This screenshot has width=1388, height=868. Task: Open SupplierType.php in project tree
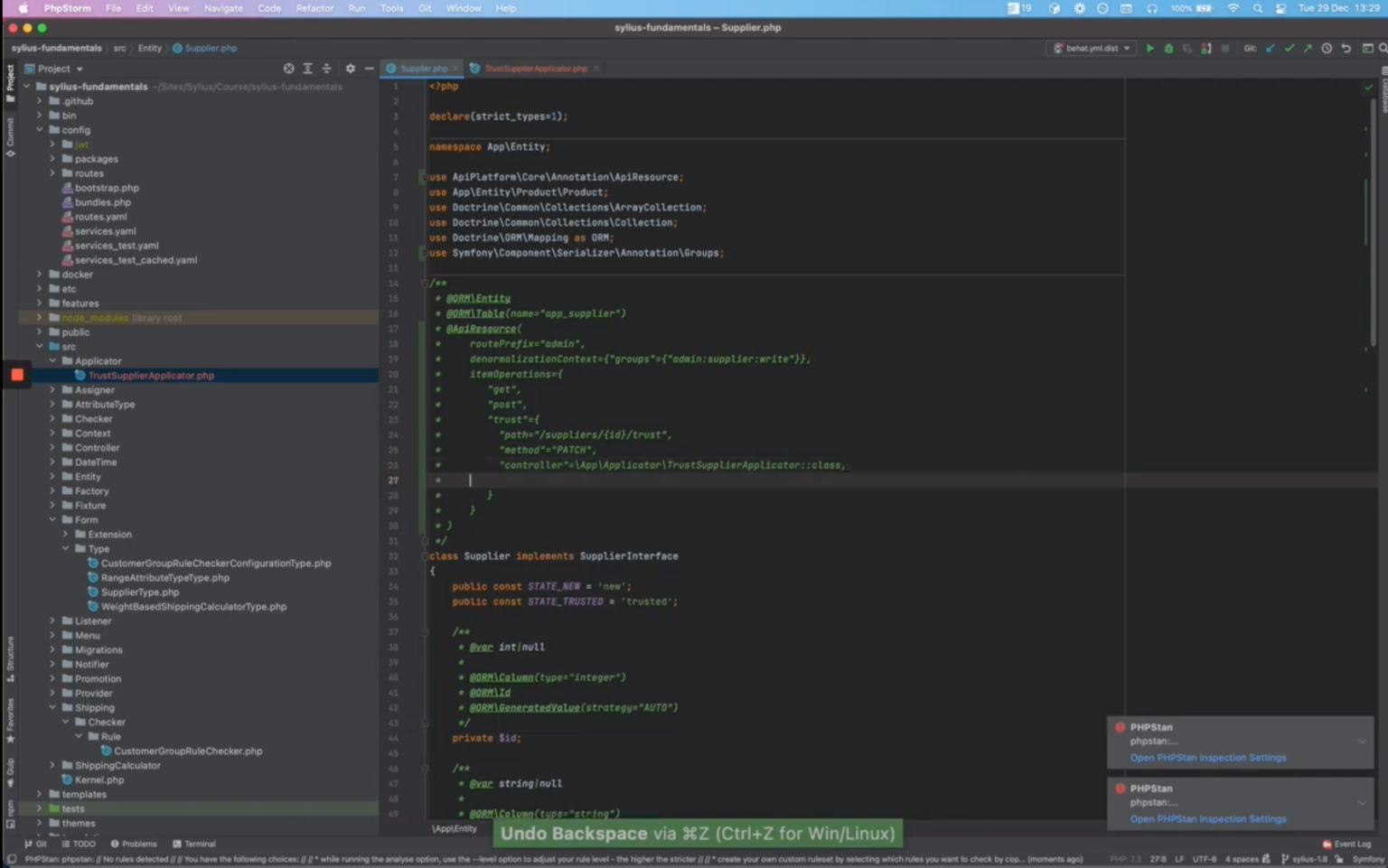[x=139, y=593]
